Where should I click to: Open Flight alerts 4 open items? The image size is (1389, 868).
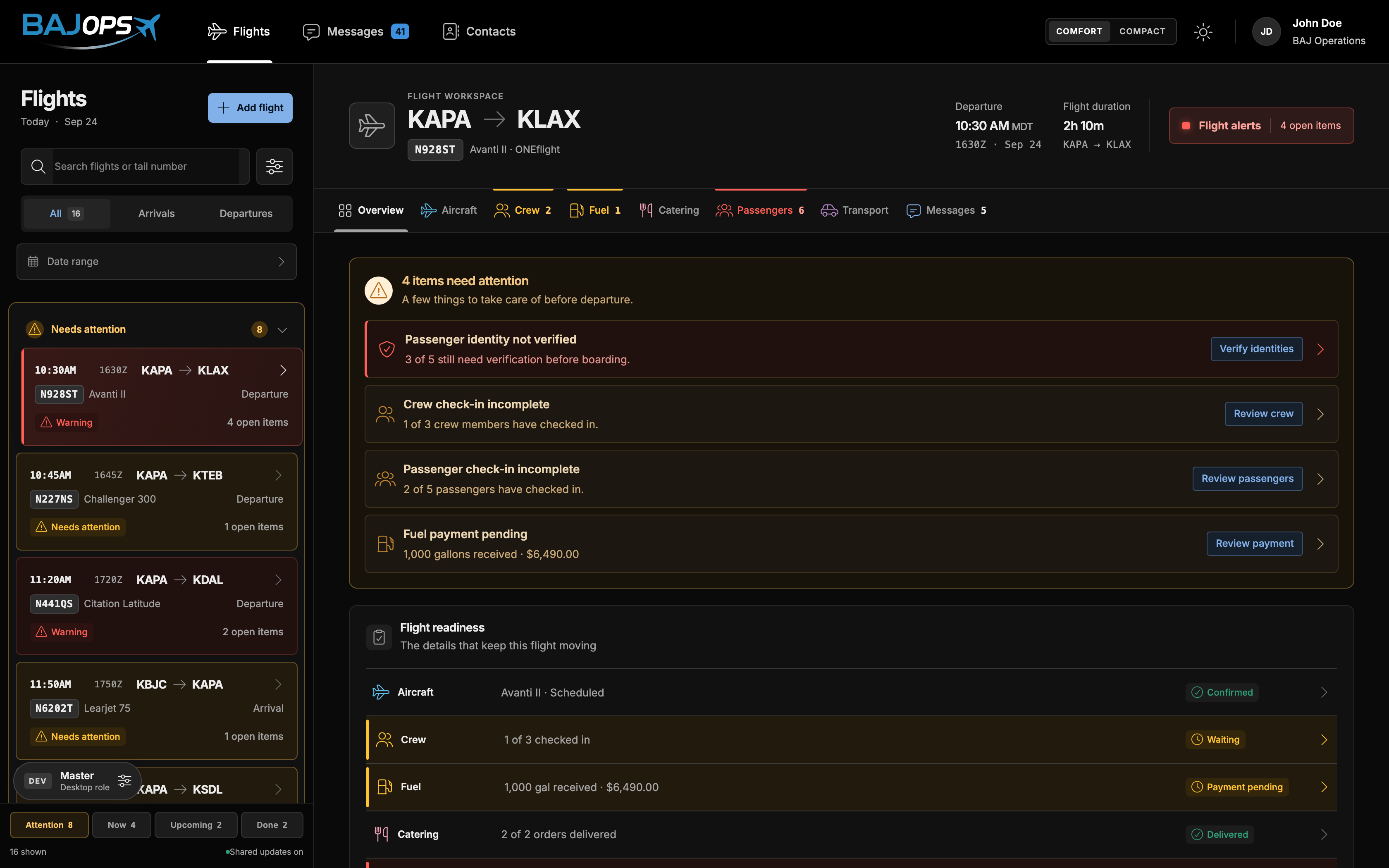point(1261,126)
